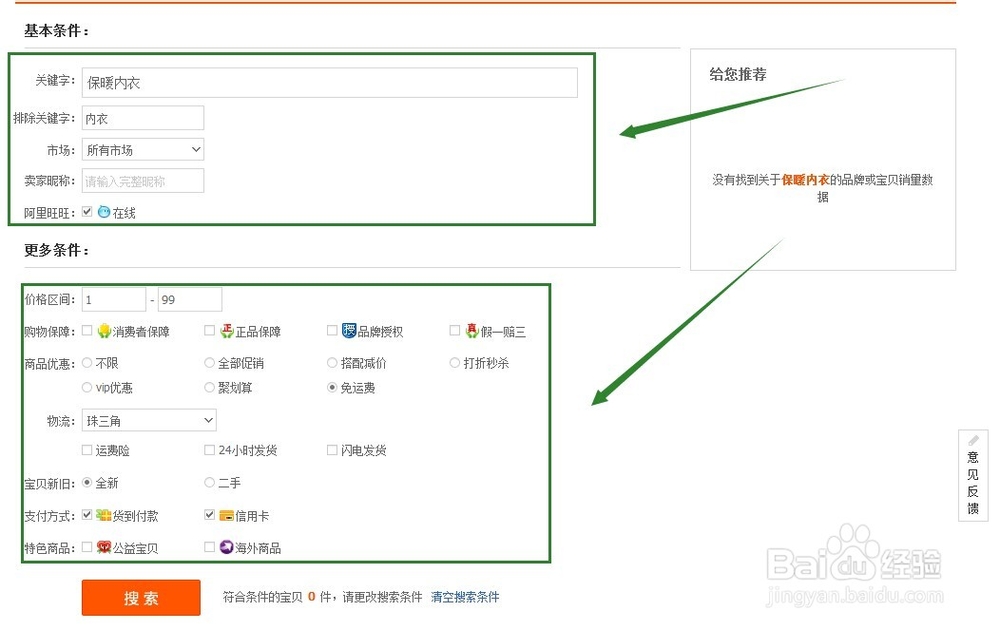This screenshot has width=1000, height=630.
Task: Open the 物流 珠三角 dropdown
Action: coord(149,420)
